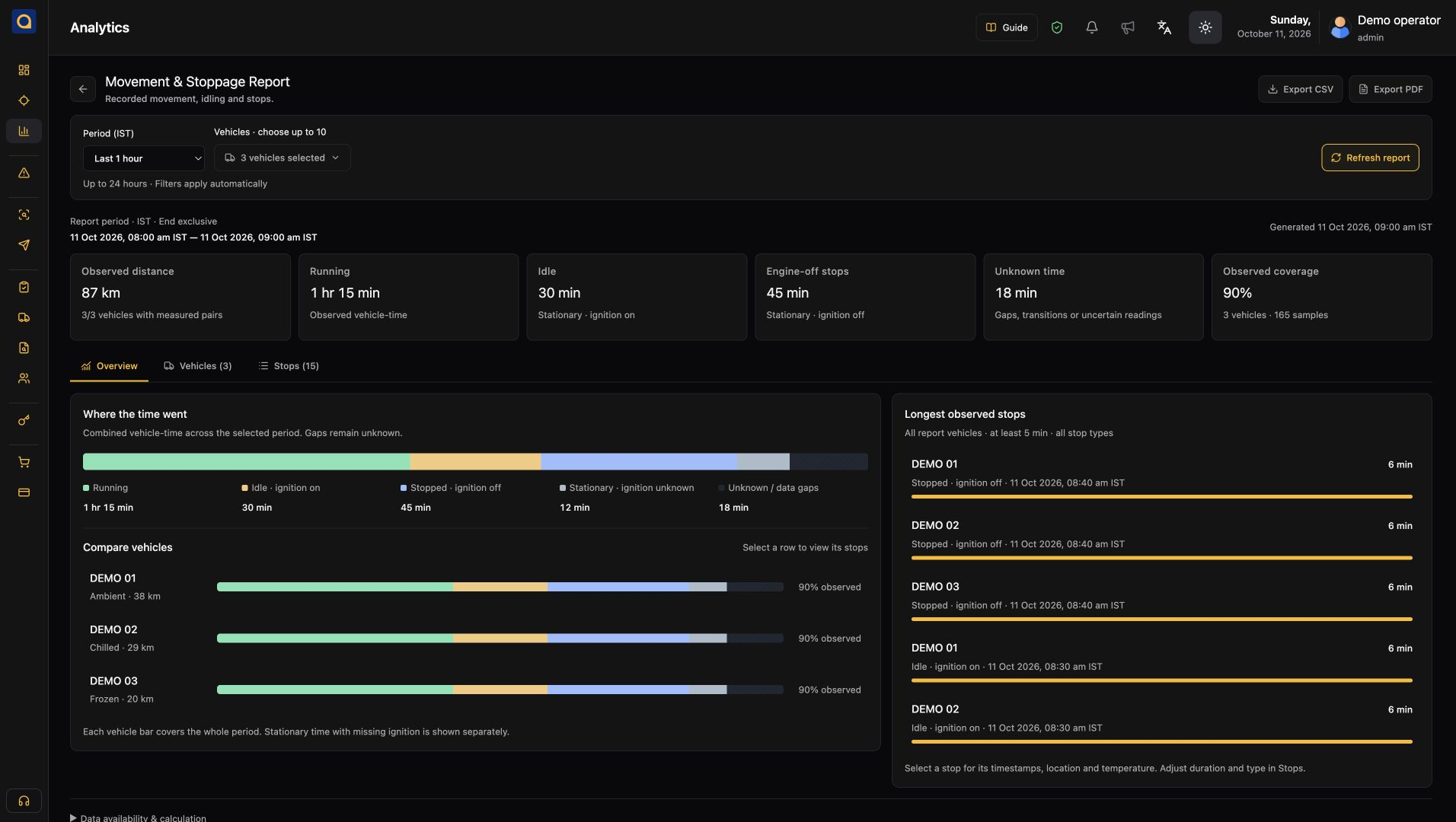Switch to the Stops (15) tab
1456x822 pixels.
click(288, 366)
